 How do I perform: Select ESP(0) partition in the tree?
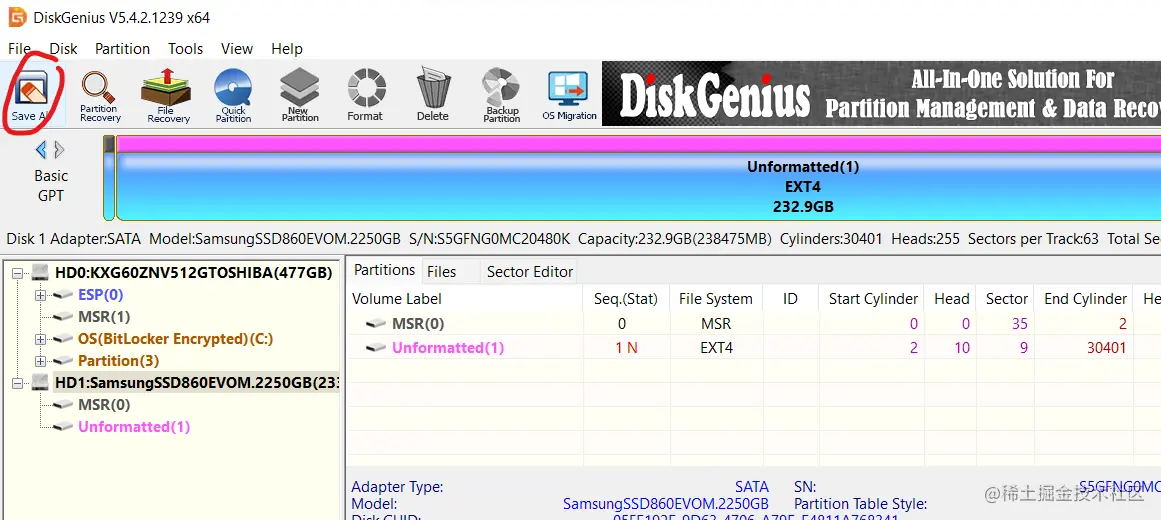(100, 295)
